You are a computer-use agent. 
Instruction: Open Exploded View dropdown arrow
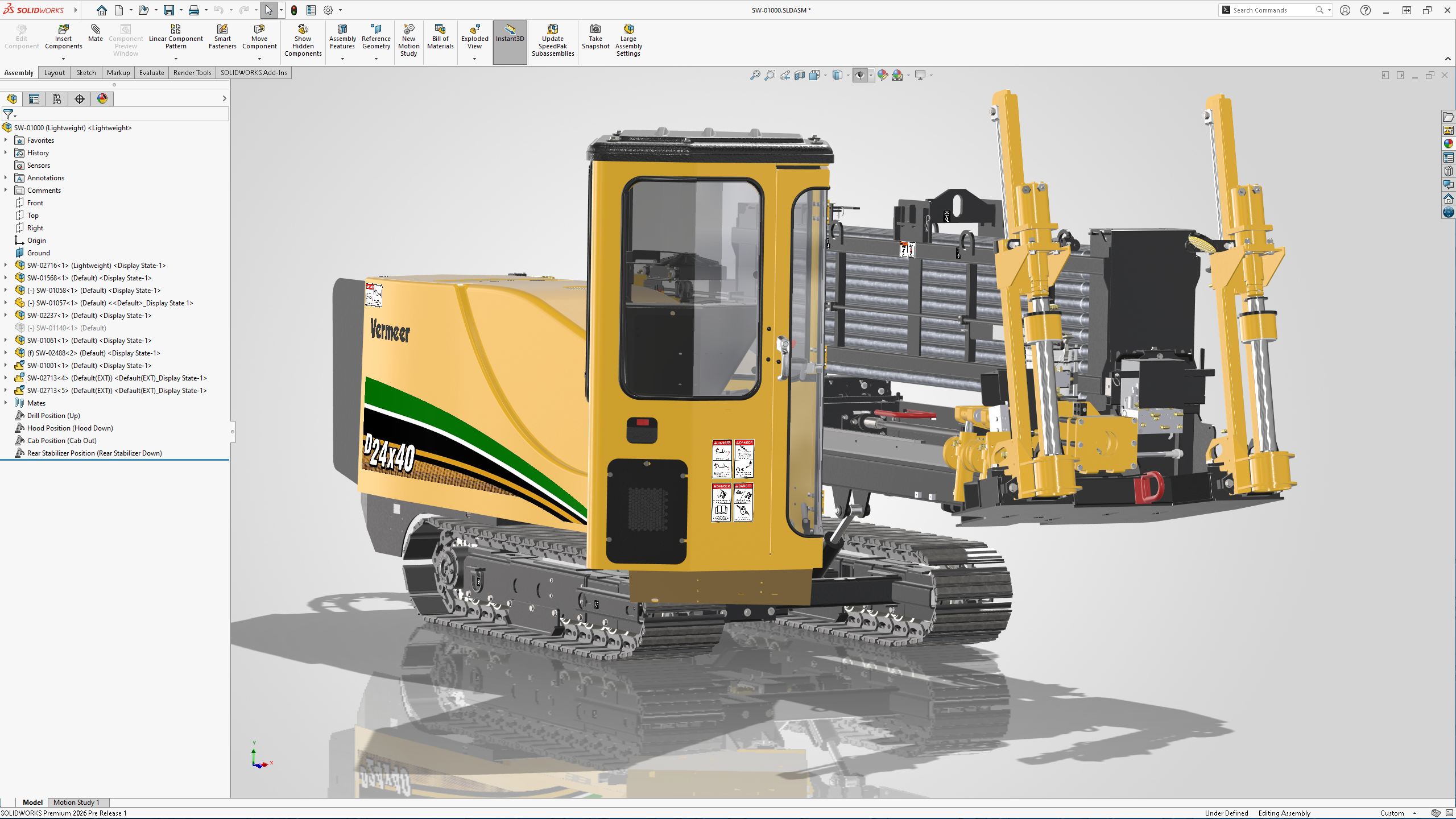[474, 59]
